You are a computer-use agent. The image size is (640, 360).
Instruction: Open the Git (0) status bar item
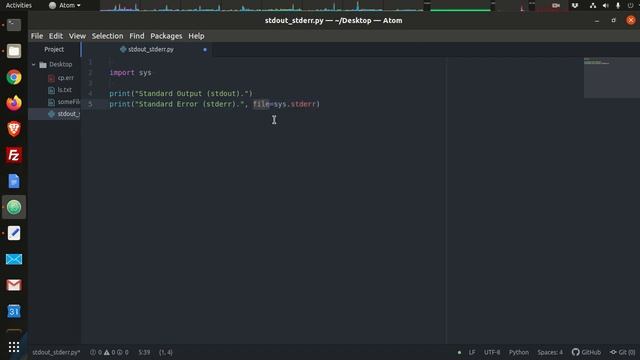[x=622, y=352]
